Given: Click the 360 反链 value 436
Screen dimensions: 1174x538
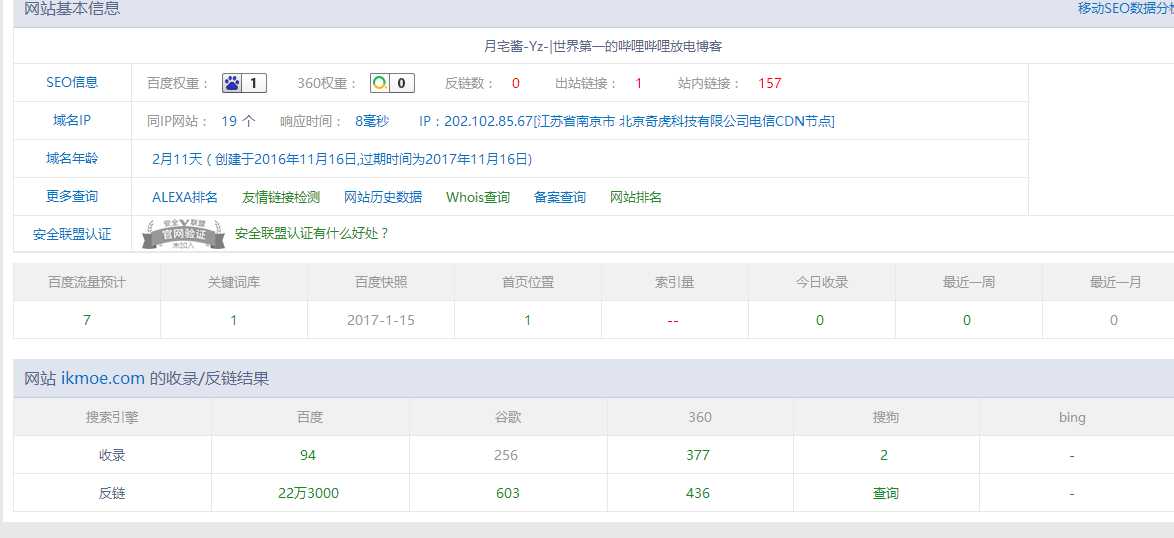Looking at the screenshot, I should [x=698, y=493].
